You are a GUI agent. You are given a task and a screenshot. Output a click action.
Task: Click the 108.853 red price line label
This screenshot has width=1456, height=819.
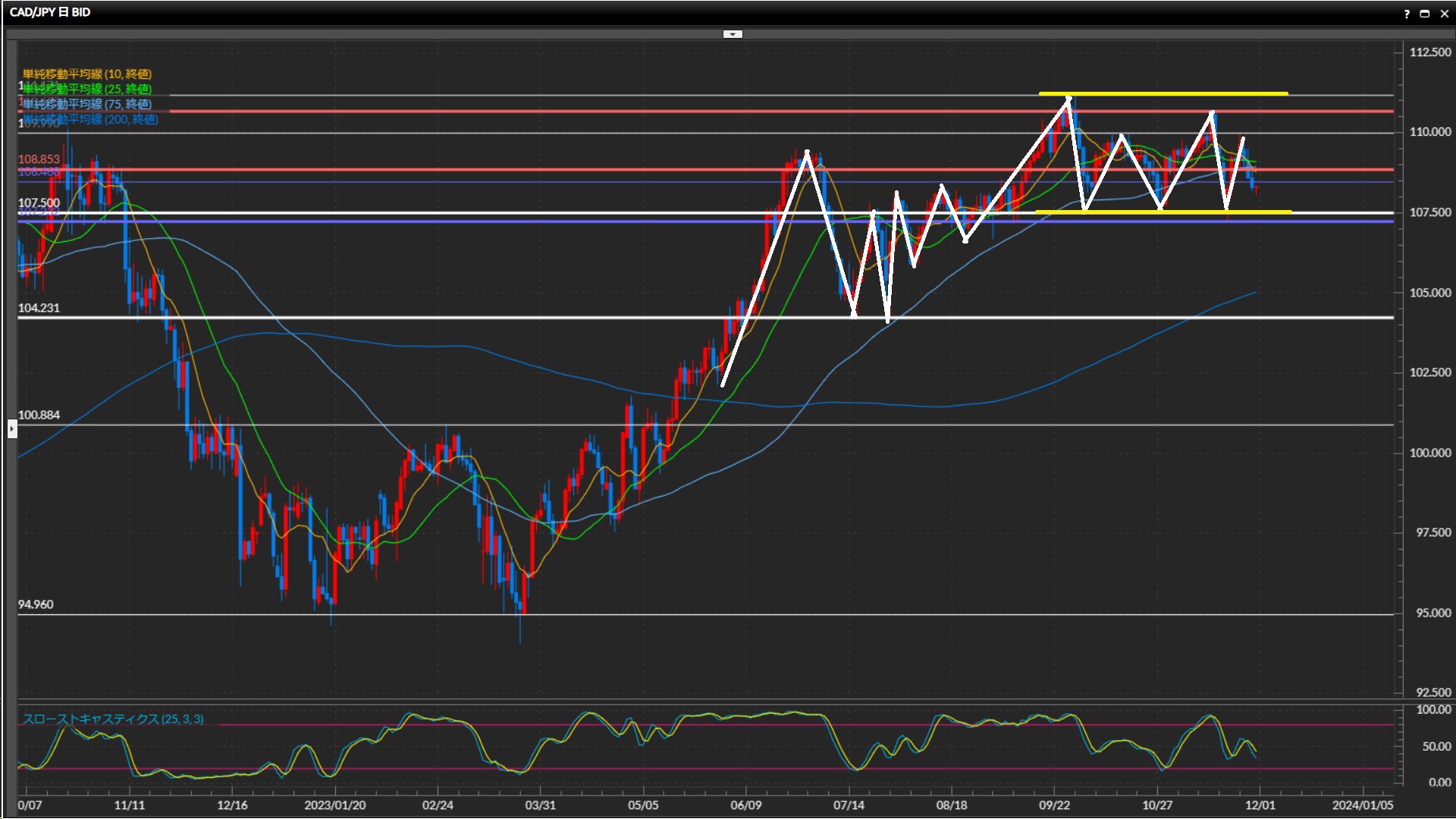point(39,159)
